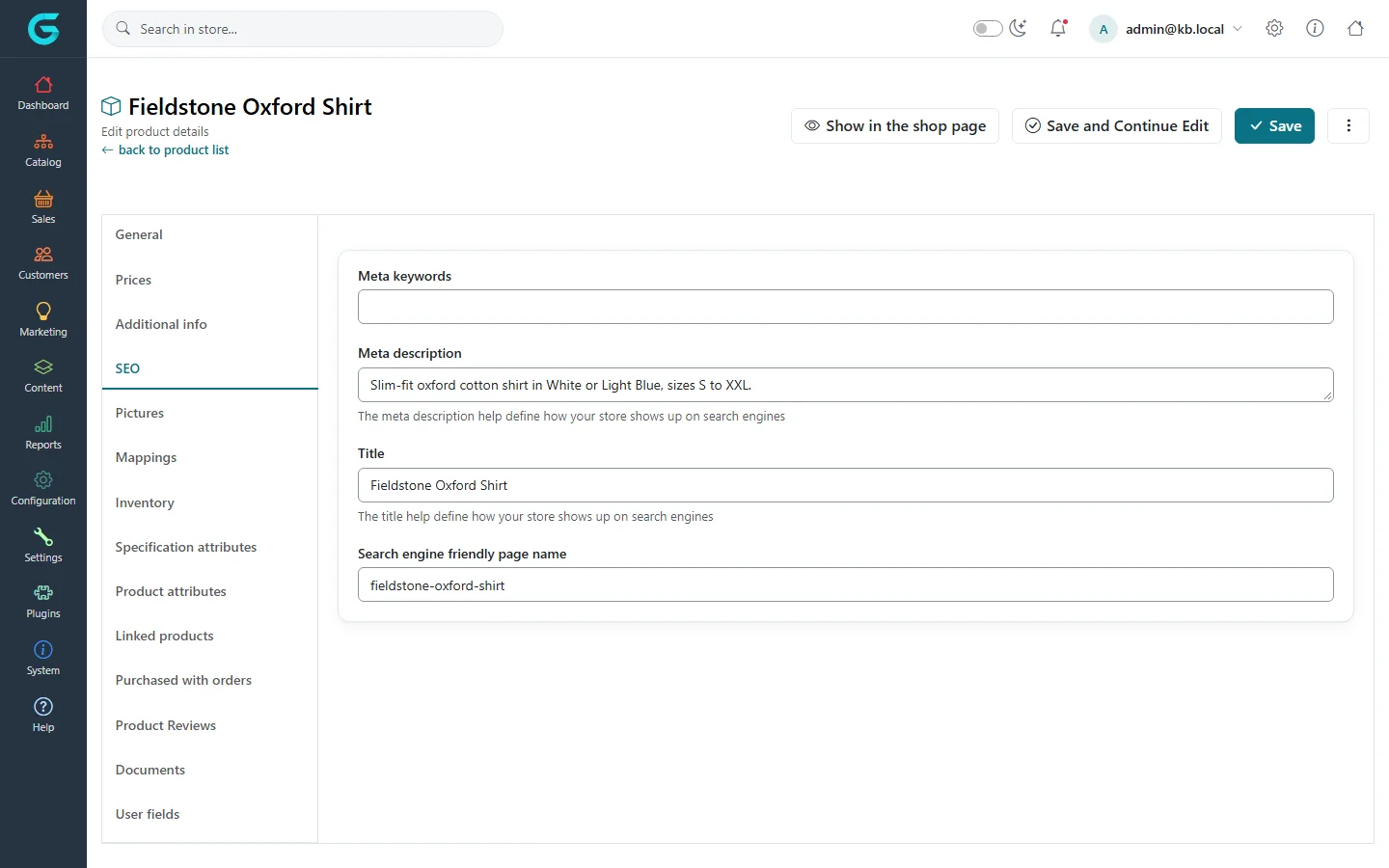The image size is (1389, 868).
Task: Go to Customers in the sidebar
Action: (x=43, y=263)
